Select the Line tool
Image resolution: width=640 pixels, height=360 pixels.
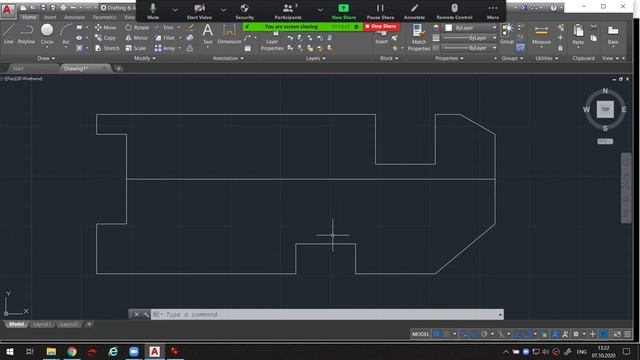(x=9, y=33)
